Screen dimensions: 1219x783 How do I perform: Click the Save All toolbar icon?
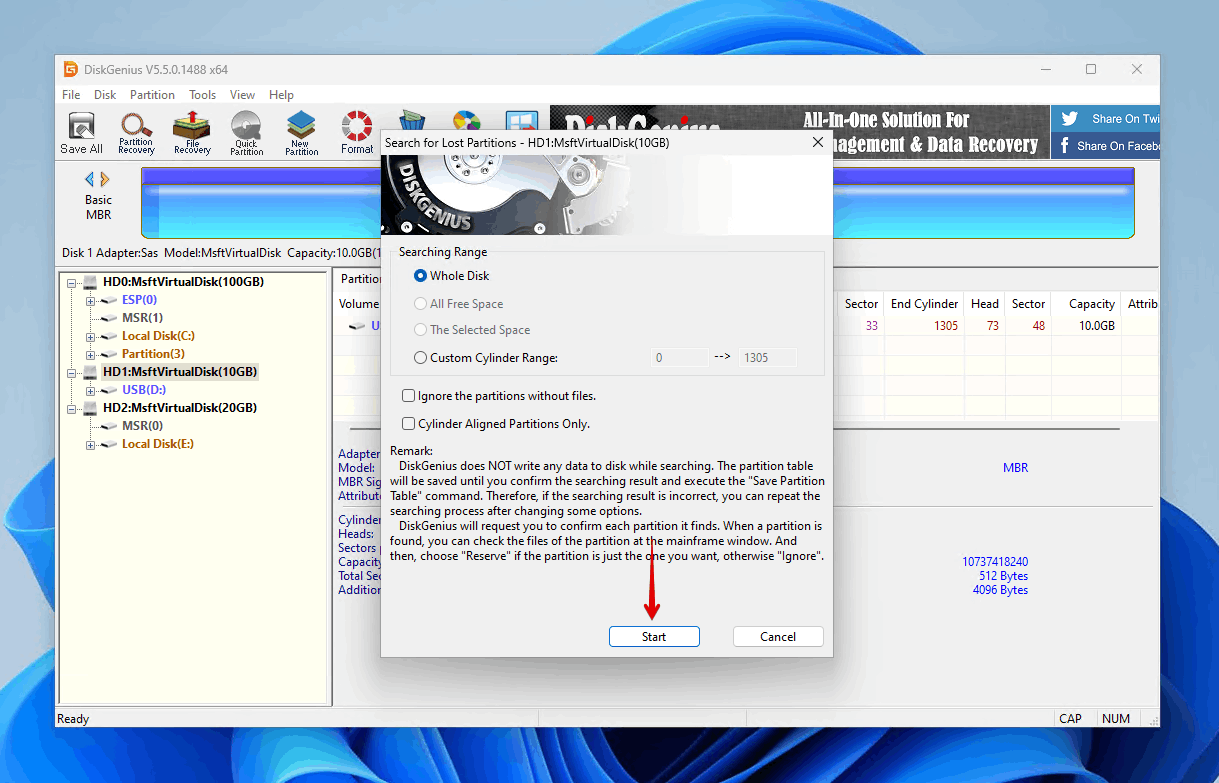click(x=81, y=133)
